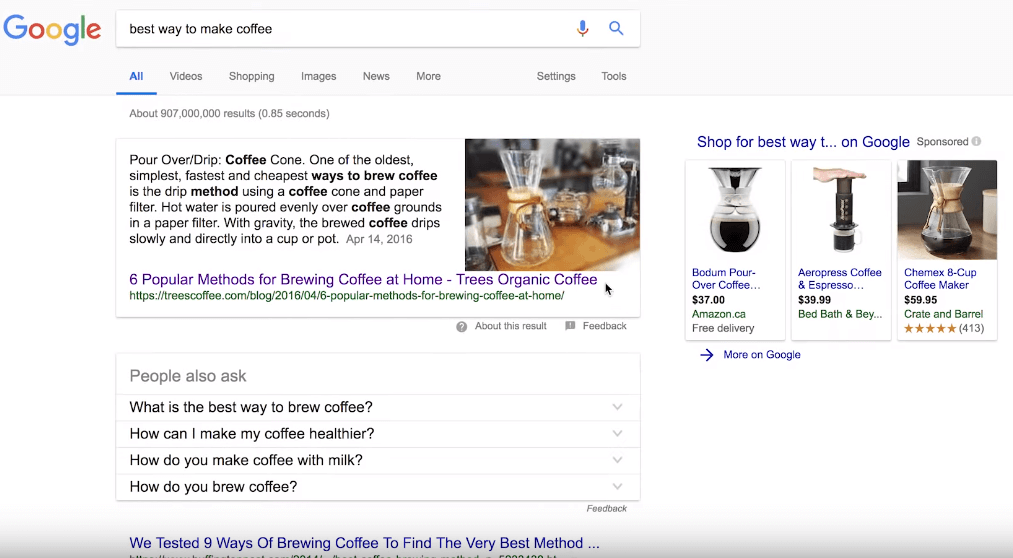Click the About this result question icon
1013x558 pixels.
(461, 327)
